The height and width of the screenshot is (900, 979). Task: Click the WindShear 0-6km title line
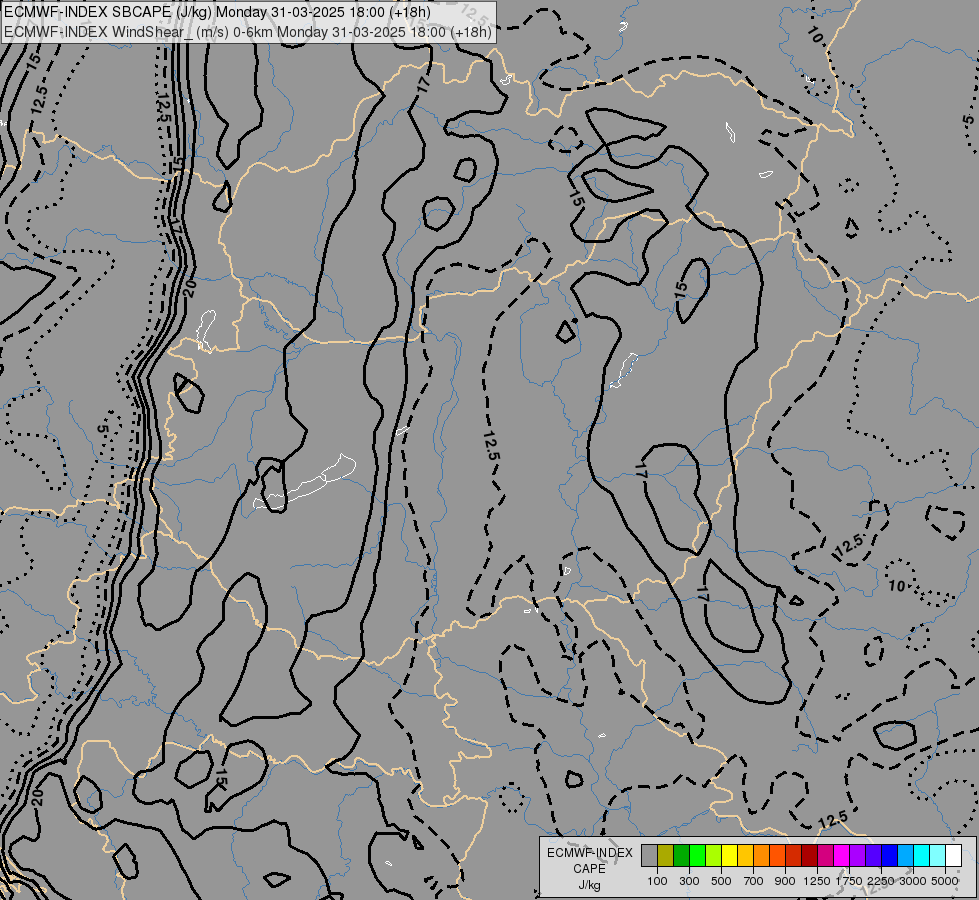248,32
